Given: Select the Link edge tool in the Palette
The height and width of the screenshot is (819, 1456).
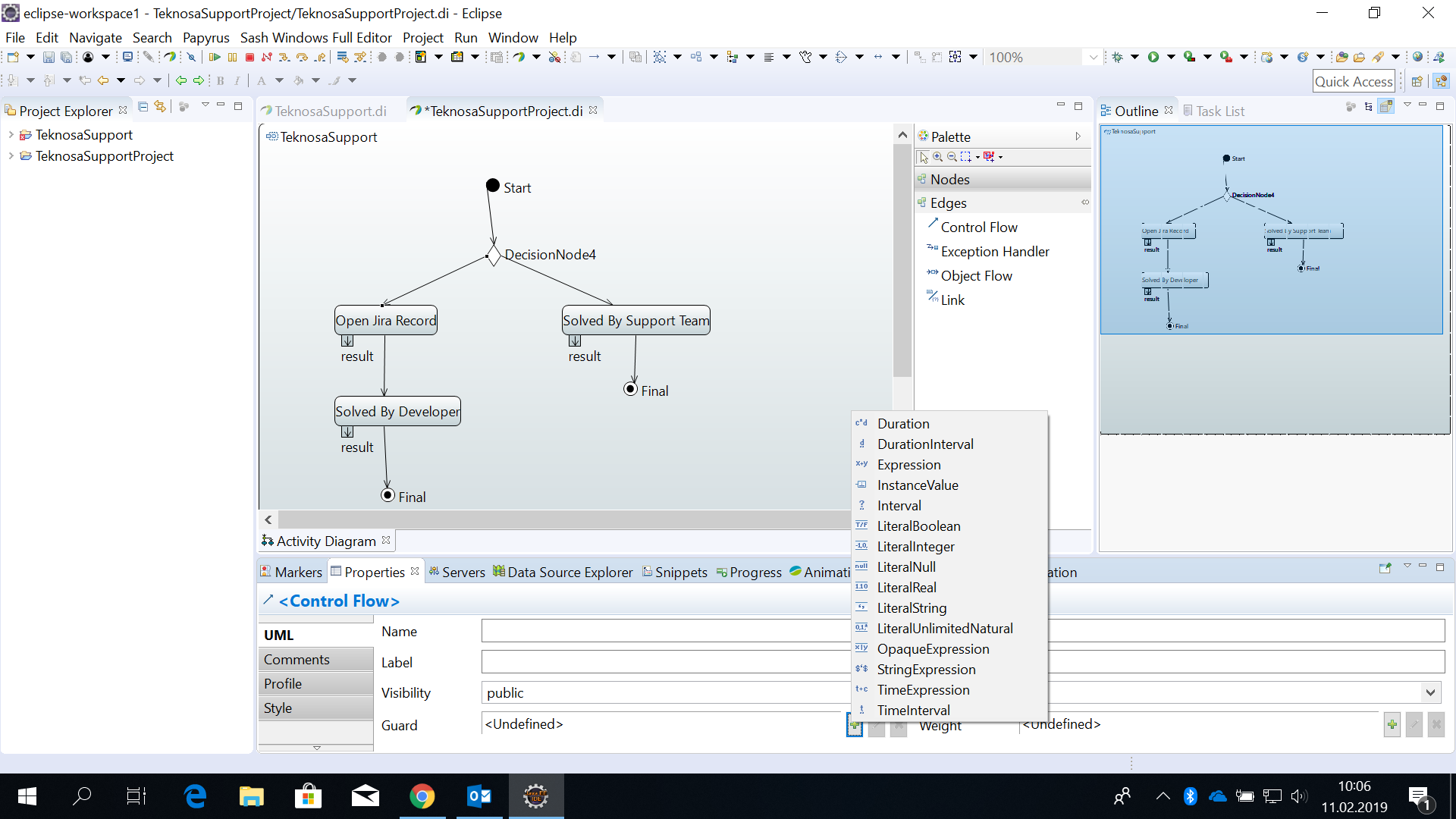Looking at the screenshot, I should (946, 300).
